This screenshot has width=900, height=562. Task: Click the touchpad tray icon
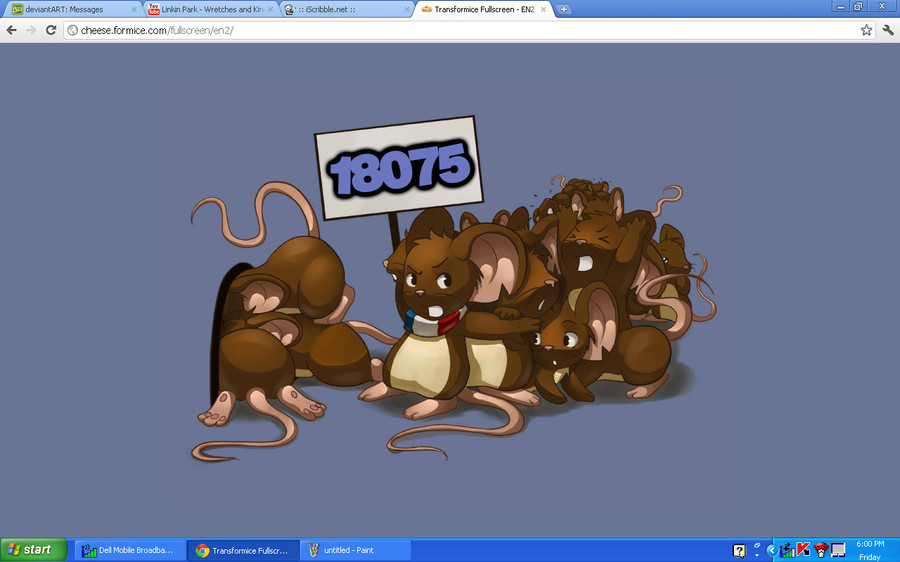tap(838, 551)
